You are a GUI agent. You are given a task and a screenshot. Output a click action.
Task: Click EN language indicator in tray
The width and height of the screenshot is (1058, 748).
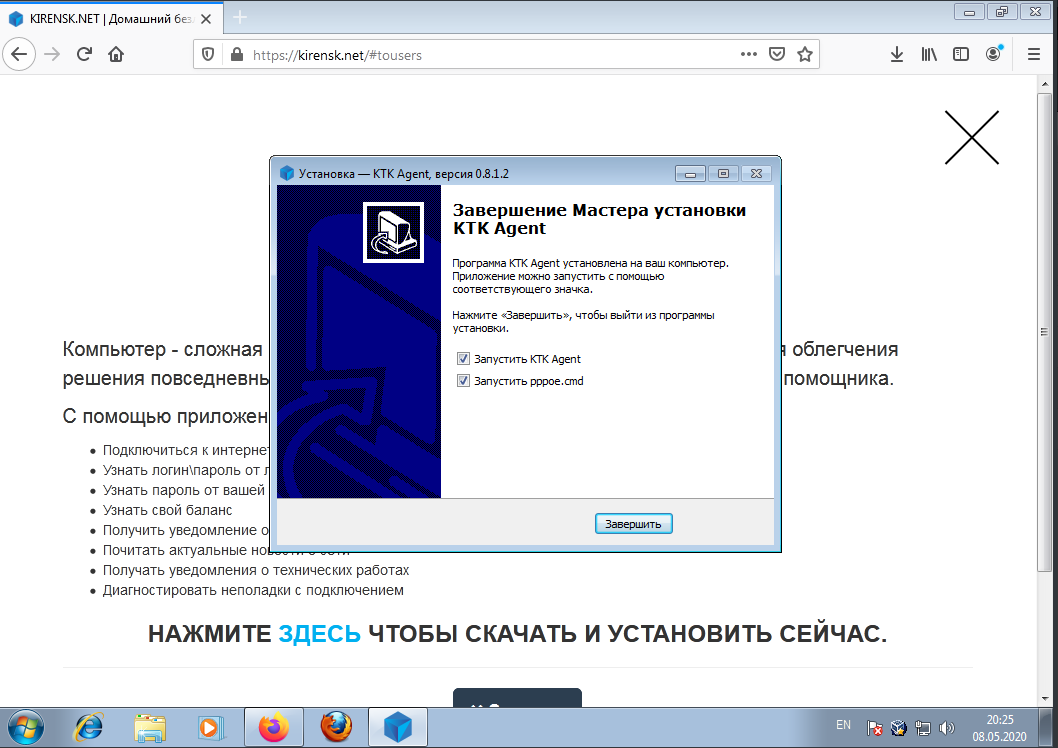[843, 725]
